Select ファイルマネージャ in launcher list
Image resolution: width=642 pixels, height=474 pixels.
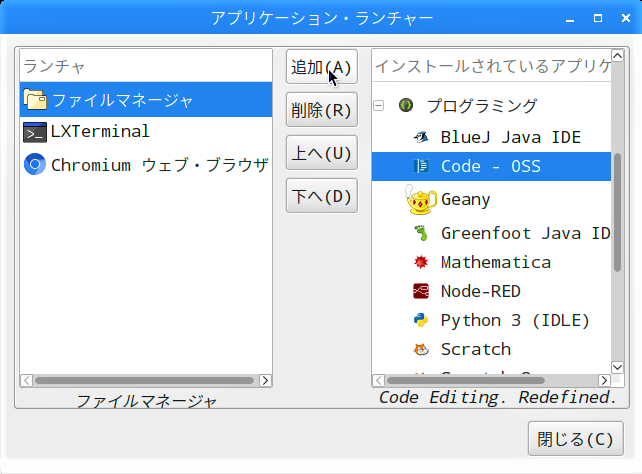146,99
